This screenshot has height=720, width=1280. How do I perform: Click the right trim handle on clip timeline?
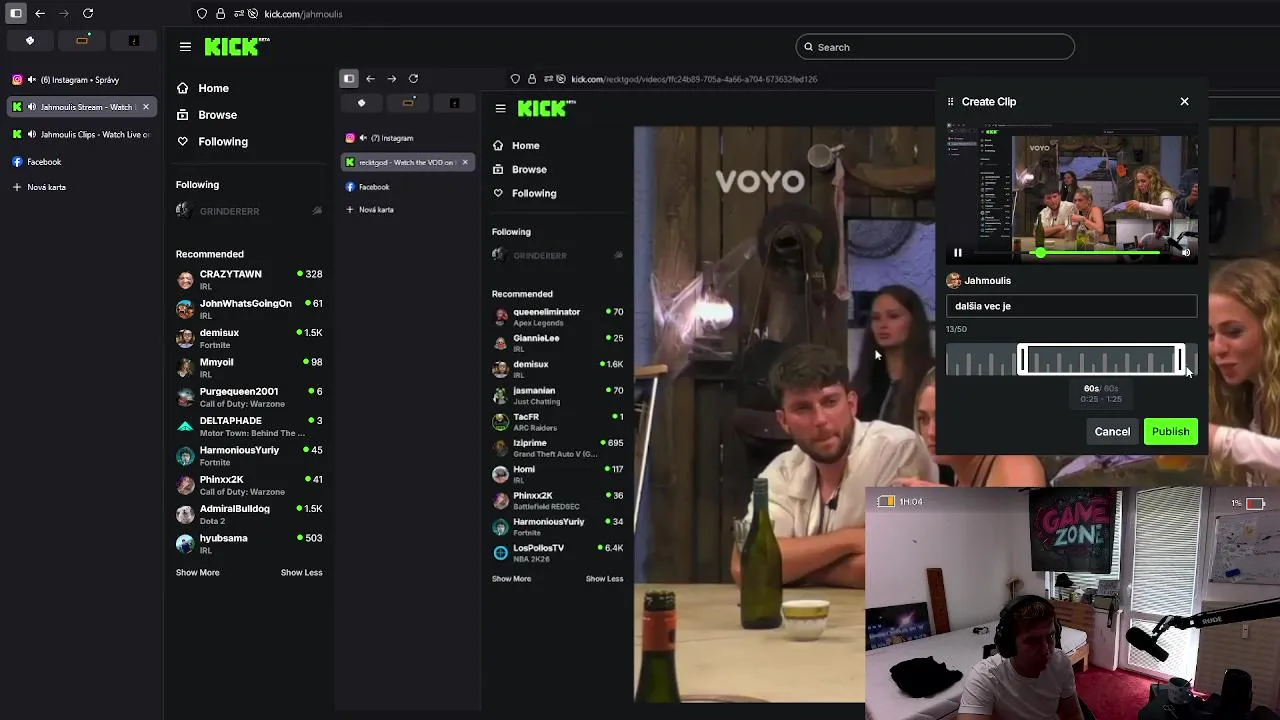[x=1180, y=360]
